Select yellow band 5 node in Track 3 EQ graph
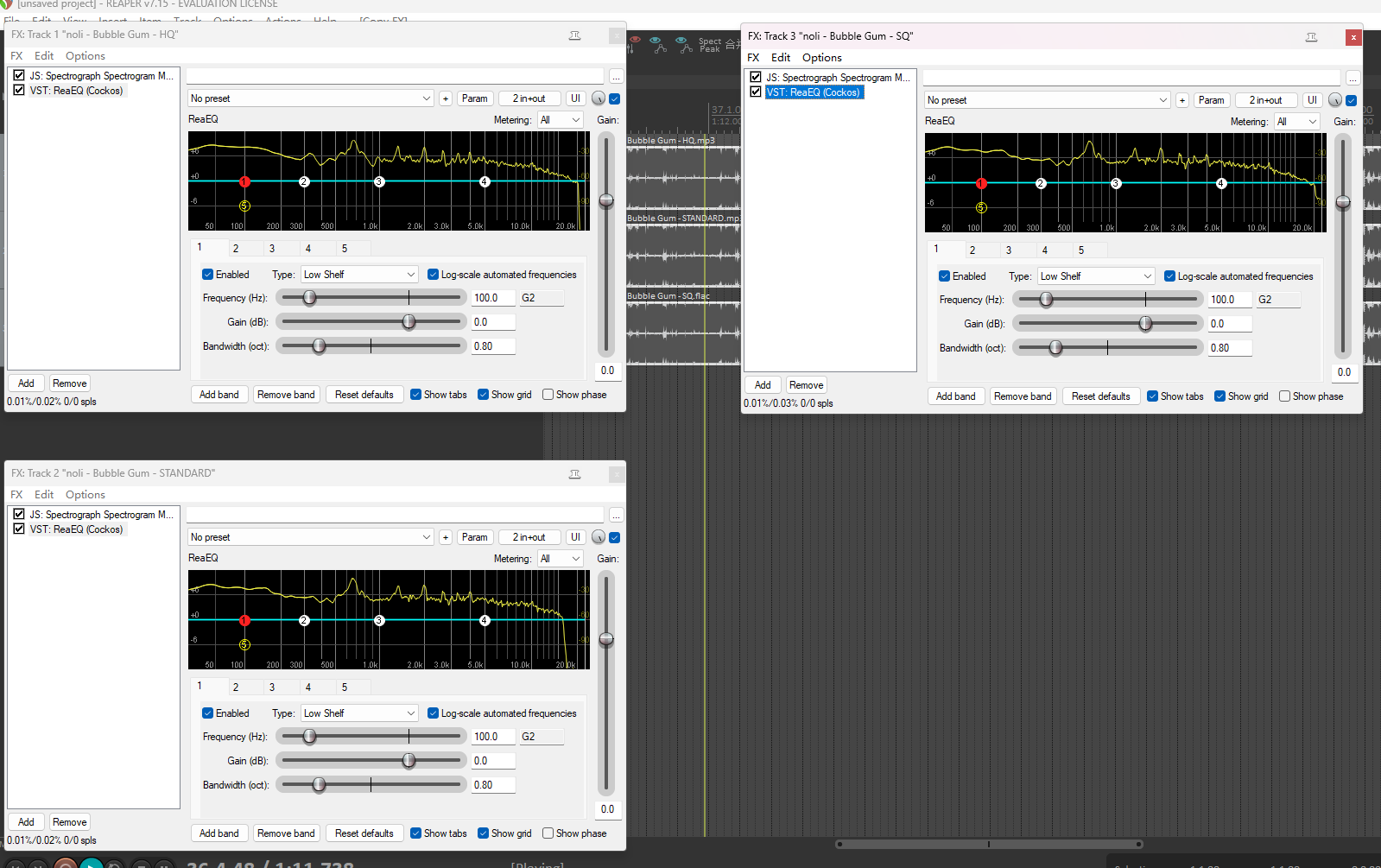This screenshot has height=868, width=1381. click(981, 207)
